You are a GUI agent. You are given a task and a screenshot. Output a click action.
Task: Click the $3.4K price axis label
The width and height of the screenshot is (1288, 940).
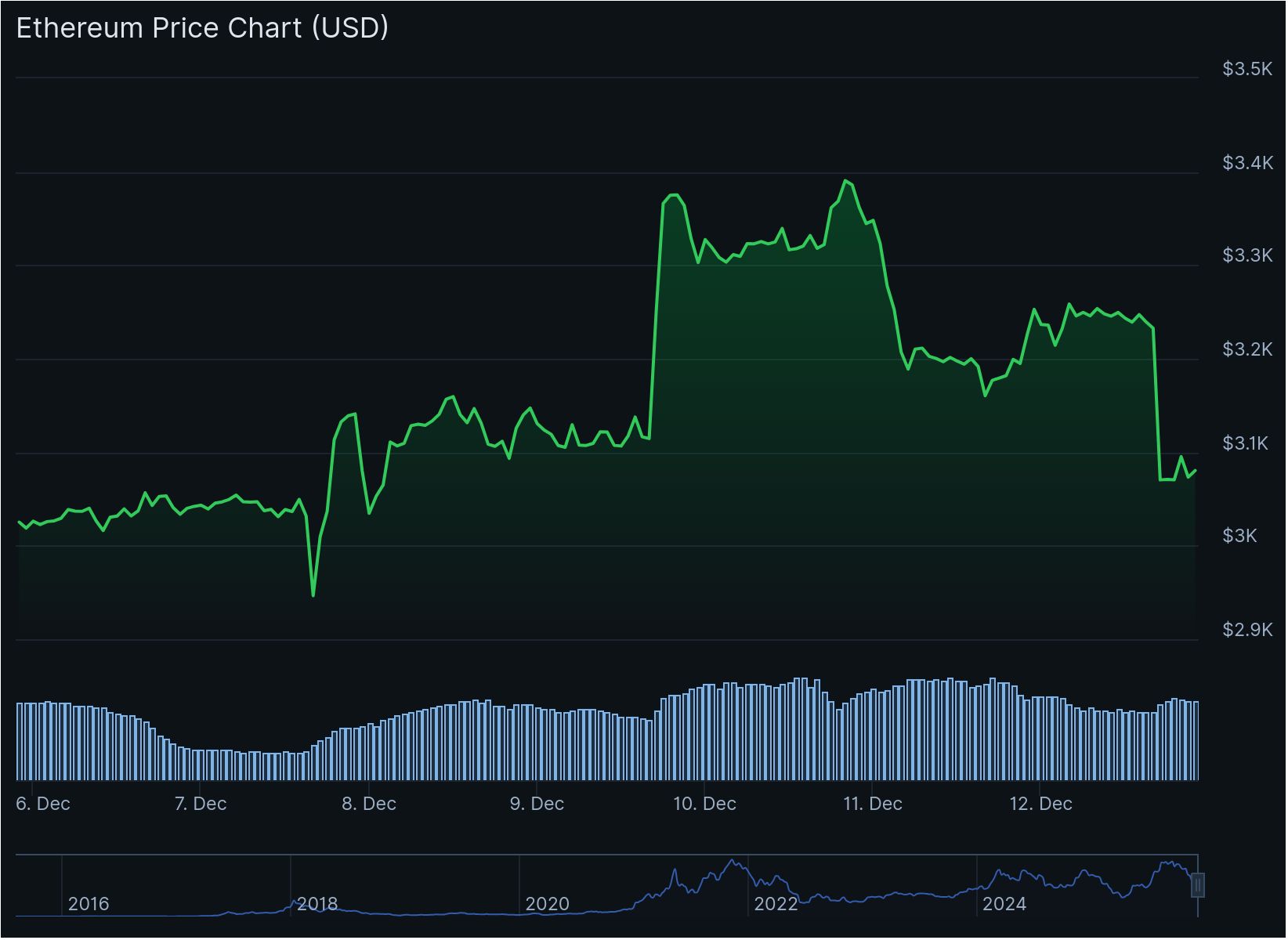1247,163
